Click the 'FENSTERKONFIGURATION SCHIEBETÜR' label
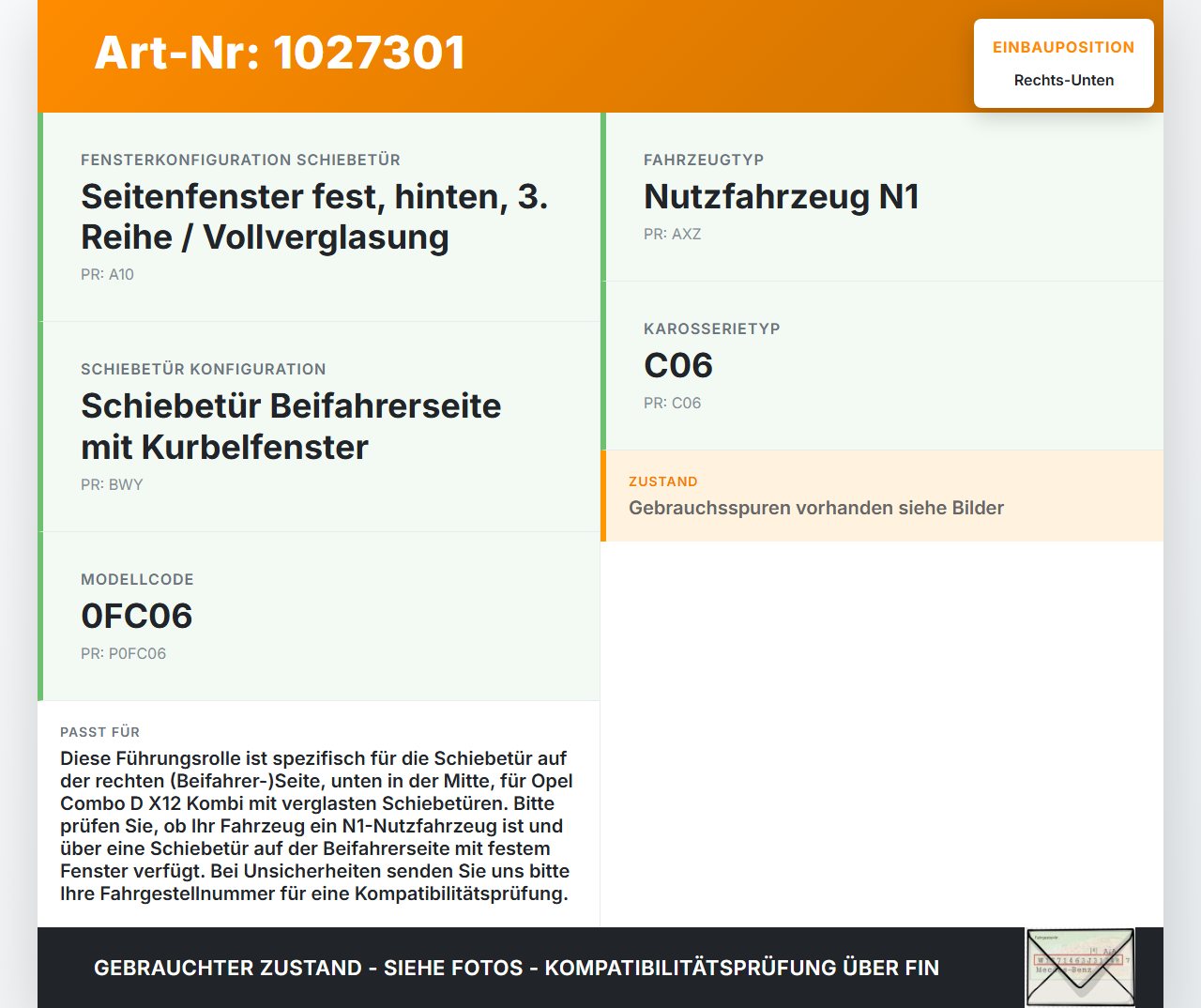This screenshot has width=1201, height=1008. pos(240,160)
